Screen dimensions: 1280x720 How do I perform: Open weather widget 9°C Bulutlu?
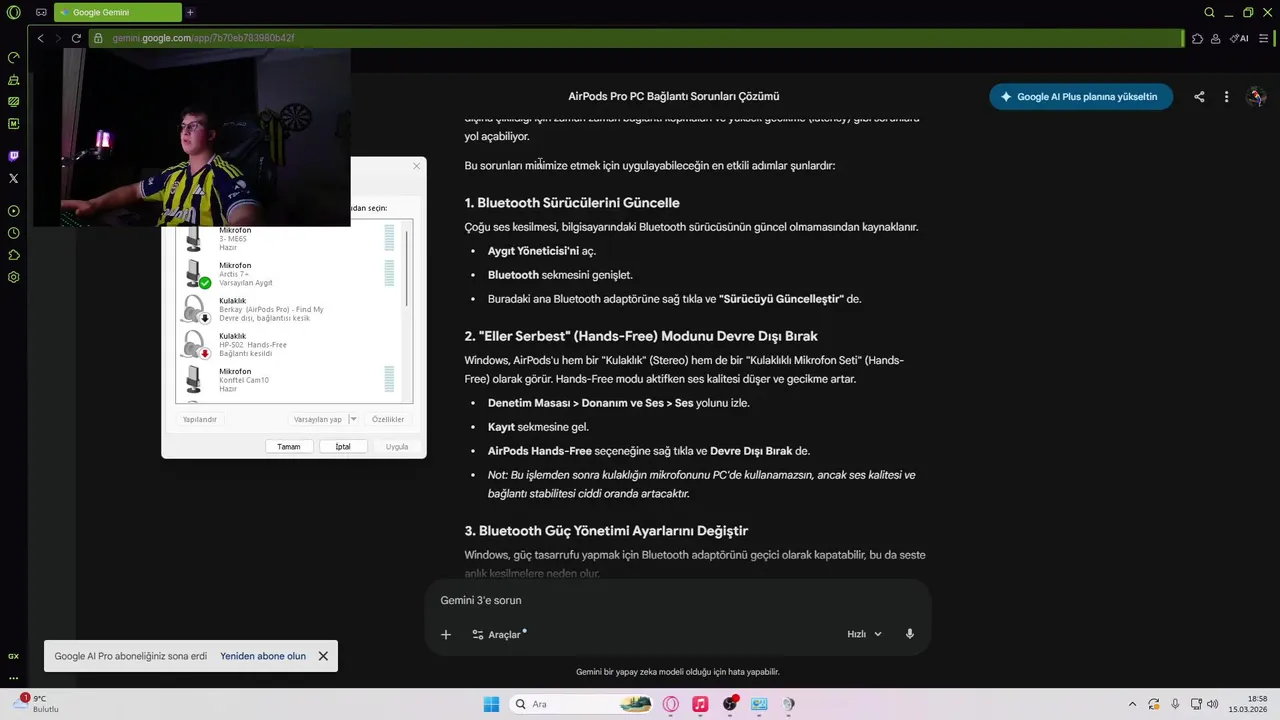click(x=38, y=704)
